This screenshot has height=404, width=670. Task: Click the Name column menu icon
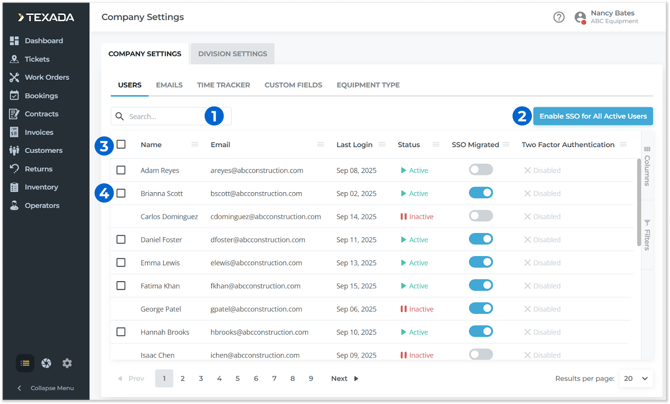(x=196, y=145)
